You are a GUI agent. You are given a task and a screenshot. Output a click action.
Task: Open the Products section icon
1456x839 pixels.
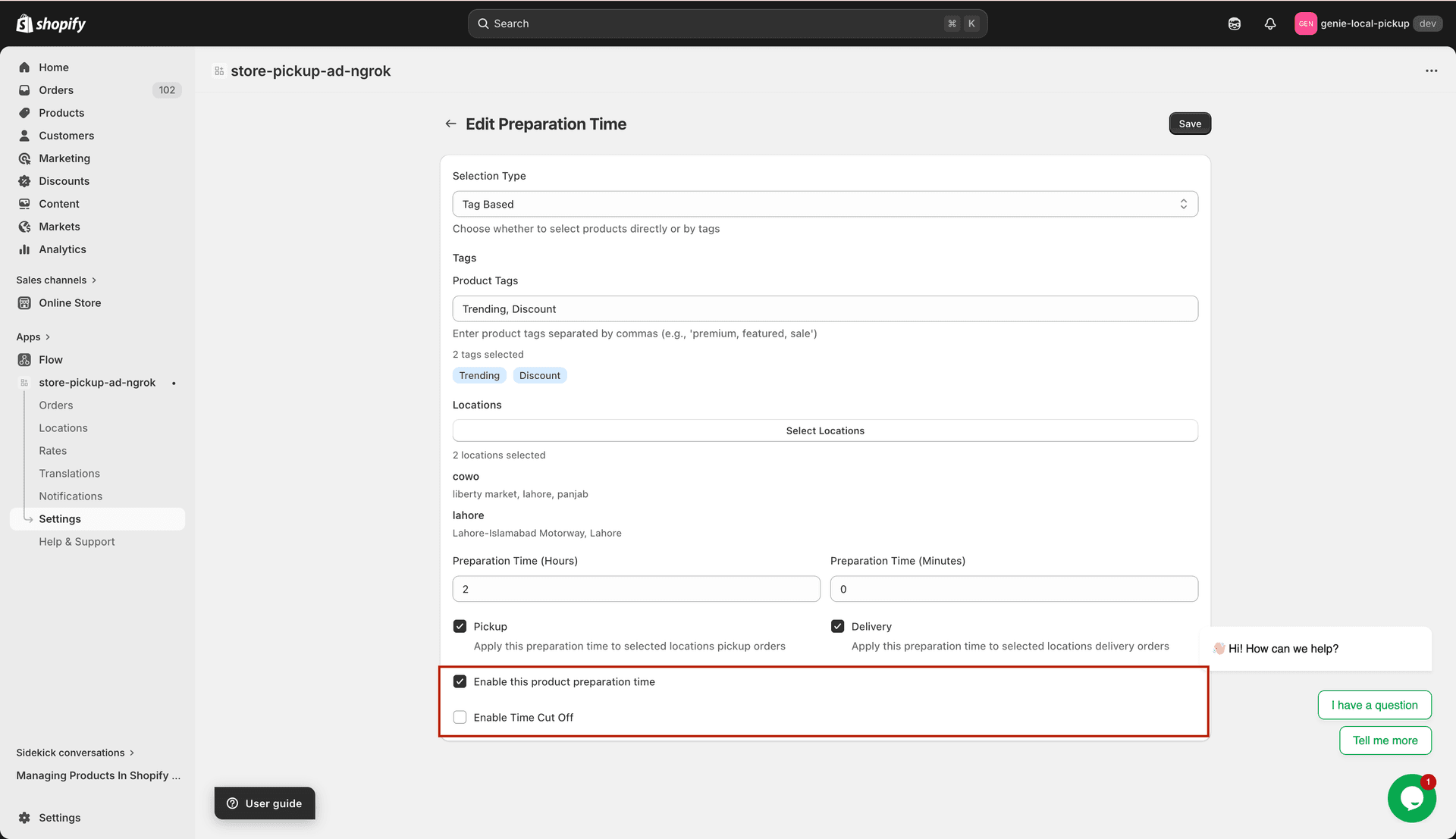[x=24, y=112]
